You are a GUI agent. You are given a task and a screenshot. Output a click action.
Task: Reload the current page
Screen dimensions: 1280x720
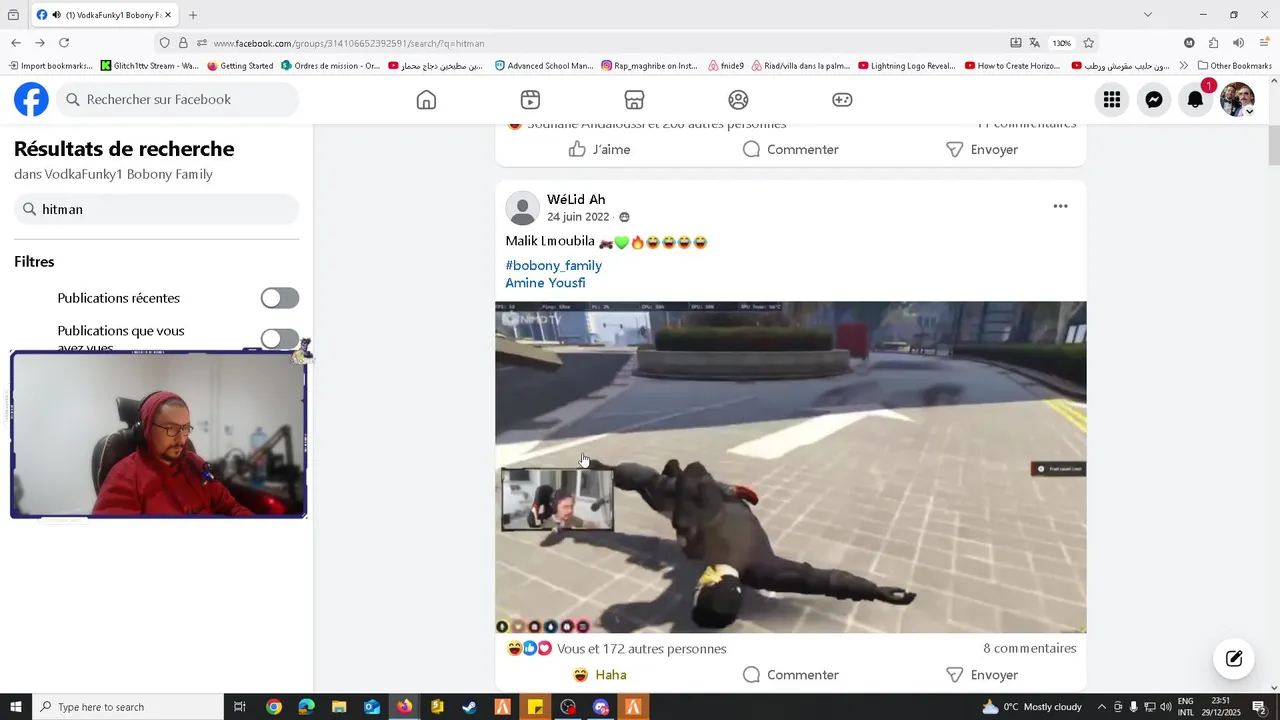coord(64,43)
